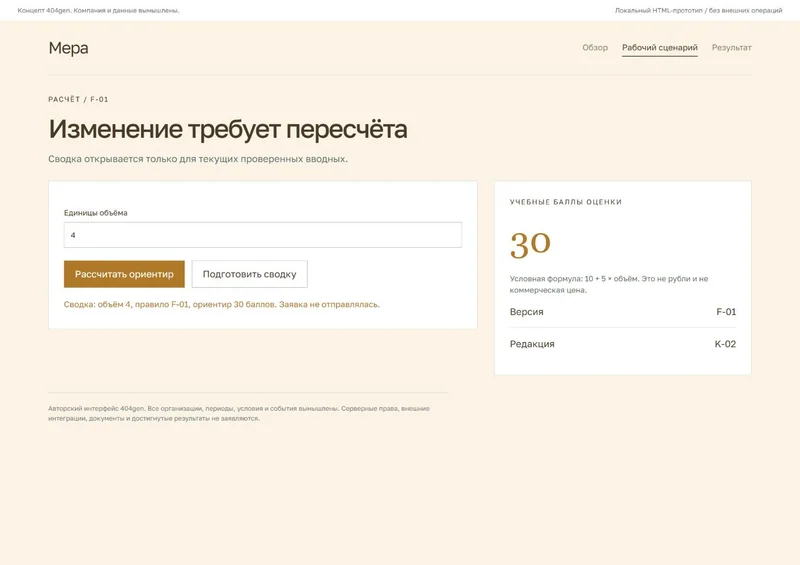The height and width of the screenshot is (565, 800).
Task: Select the Рабочий сценарий tab
Action: (660, 47)
